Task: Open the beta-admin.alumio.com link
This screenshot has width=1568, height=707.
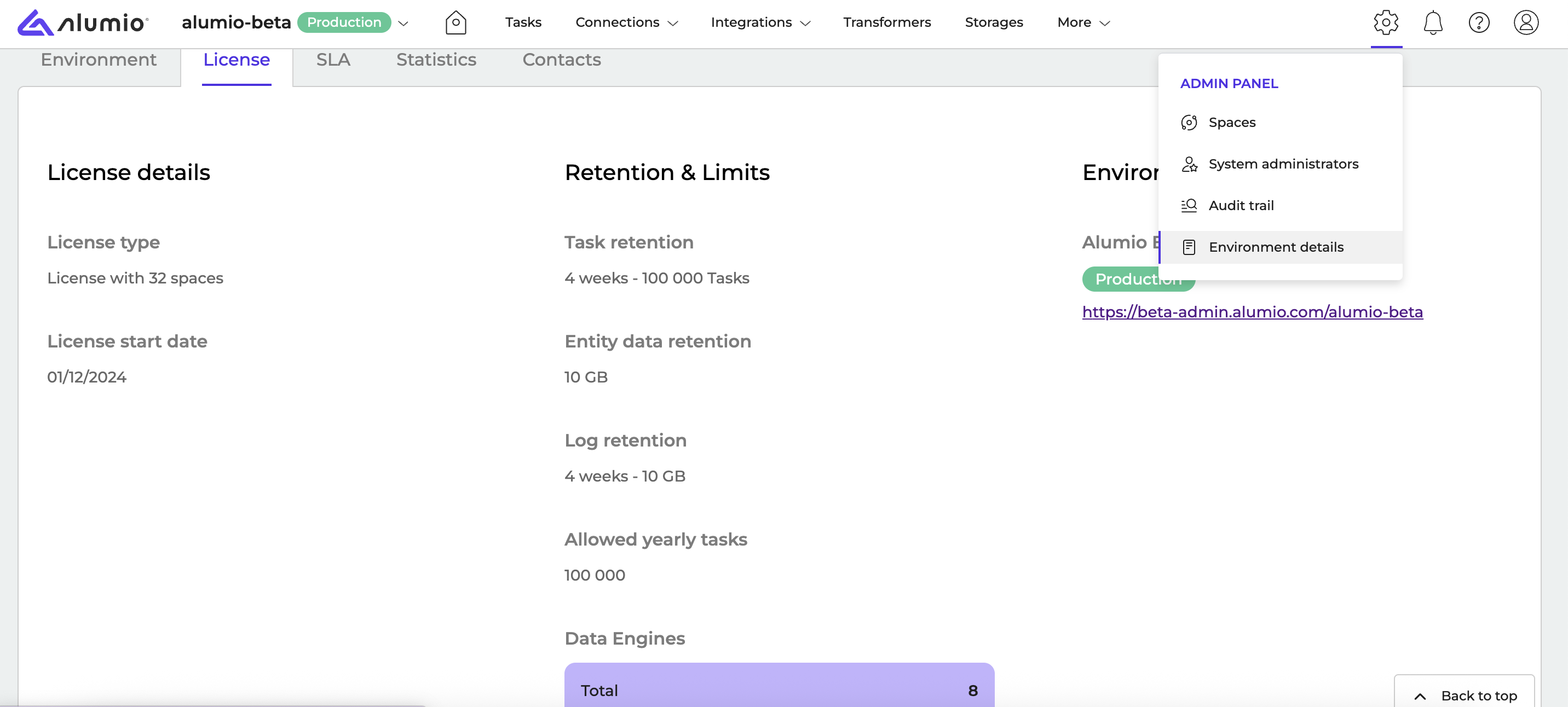Action: coord(1252,311)
